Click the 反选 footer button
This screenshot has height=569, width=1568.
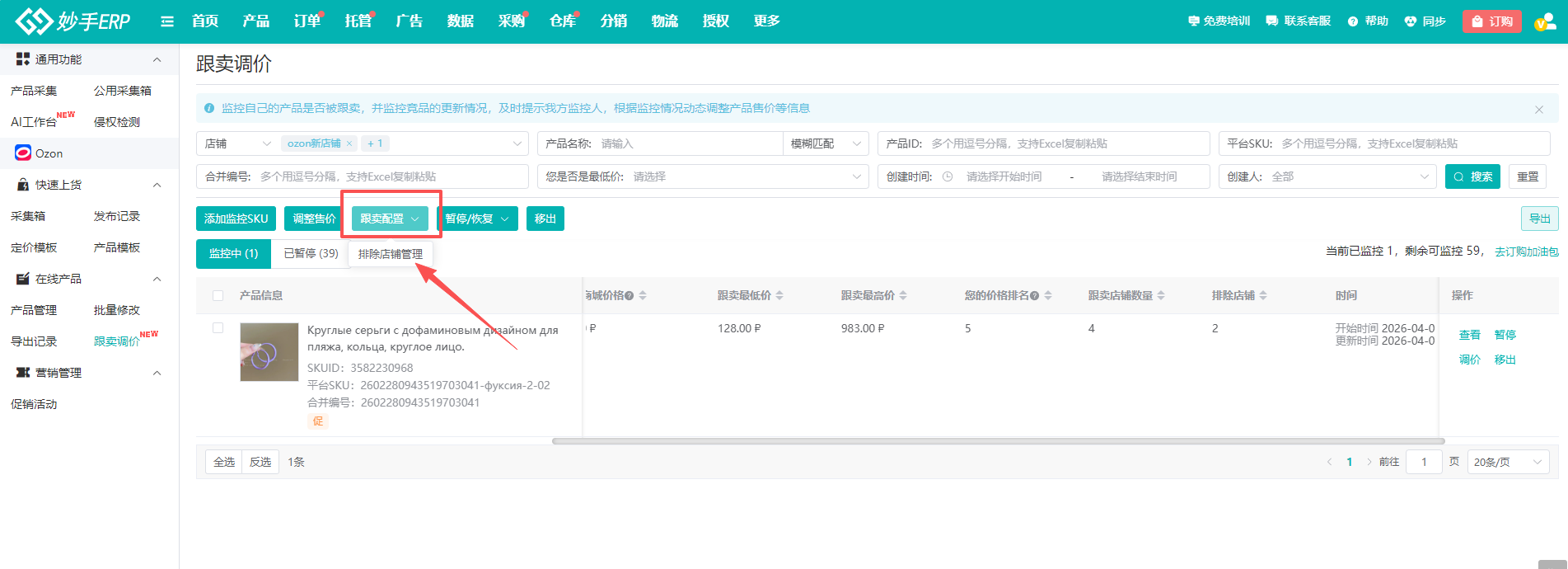coord(260,462)
